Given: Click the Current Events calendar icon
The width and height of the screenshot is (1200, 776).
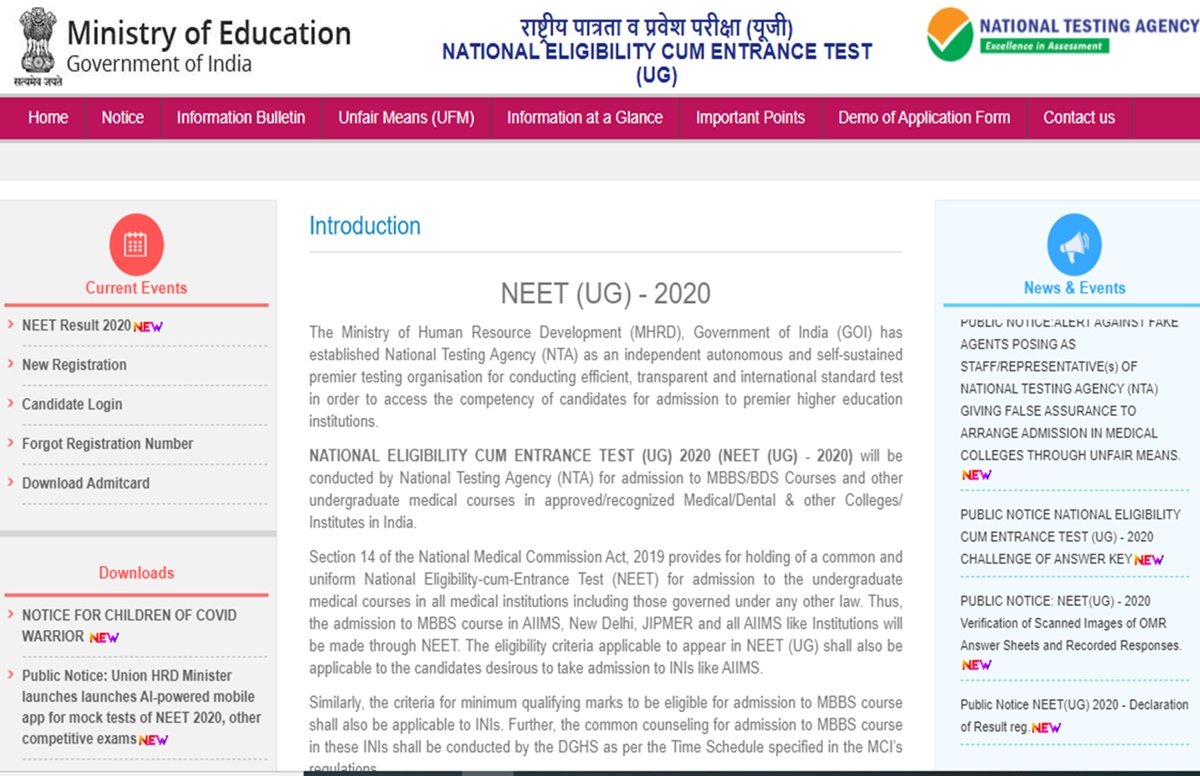Looking at the screenshot, I should [x=136, y=244].
